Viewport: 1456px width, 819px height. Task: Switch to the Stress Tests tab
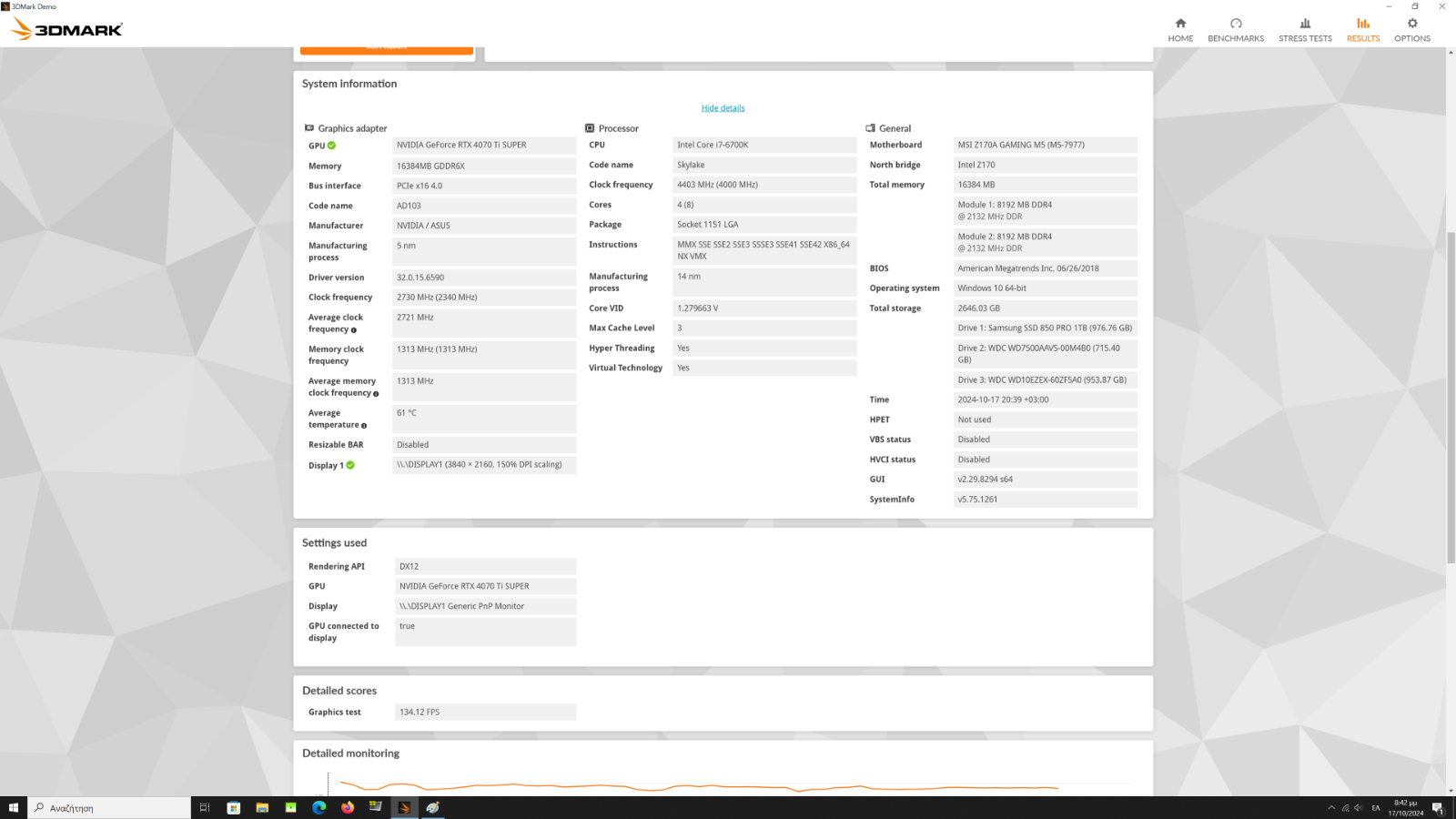1305,30
